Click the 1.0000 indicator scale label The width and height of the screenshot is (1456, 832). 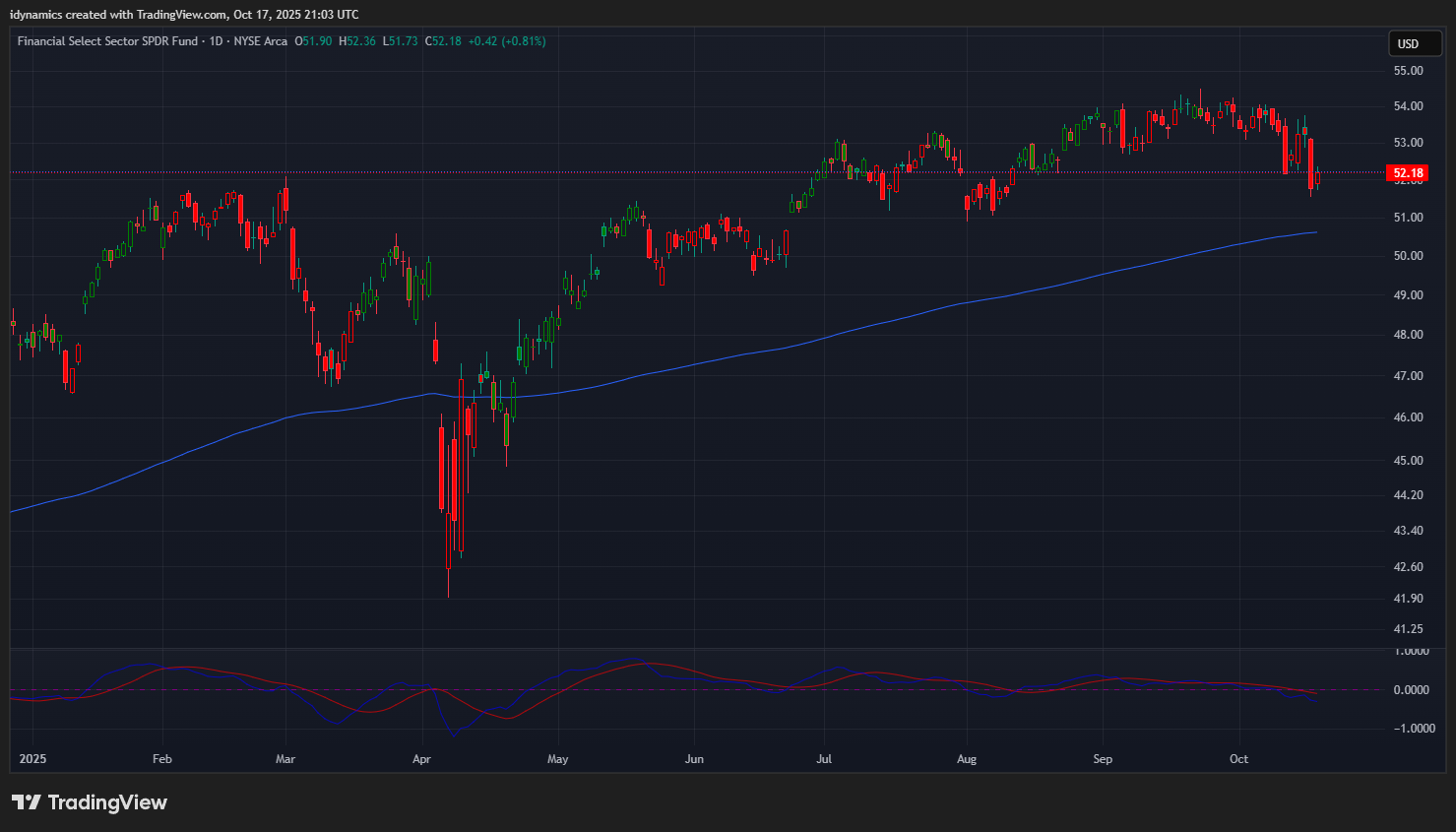point(1412,651)
